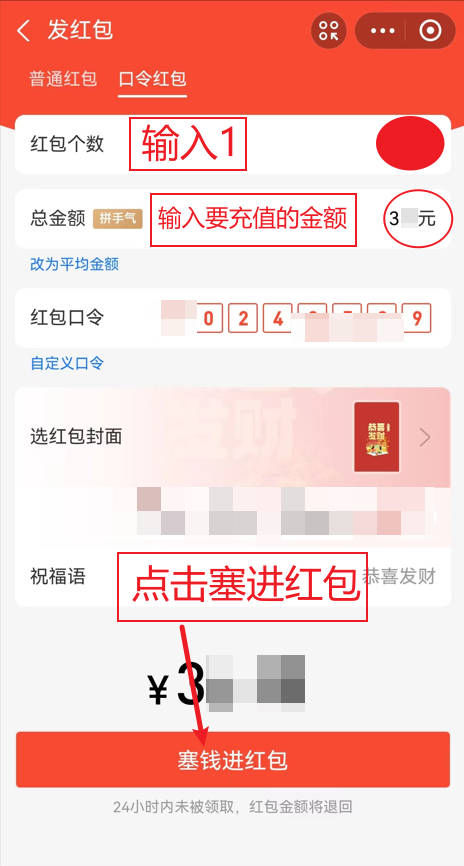Open the three-dots more menu

click(x=383, y=31)
